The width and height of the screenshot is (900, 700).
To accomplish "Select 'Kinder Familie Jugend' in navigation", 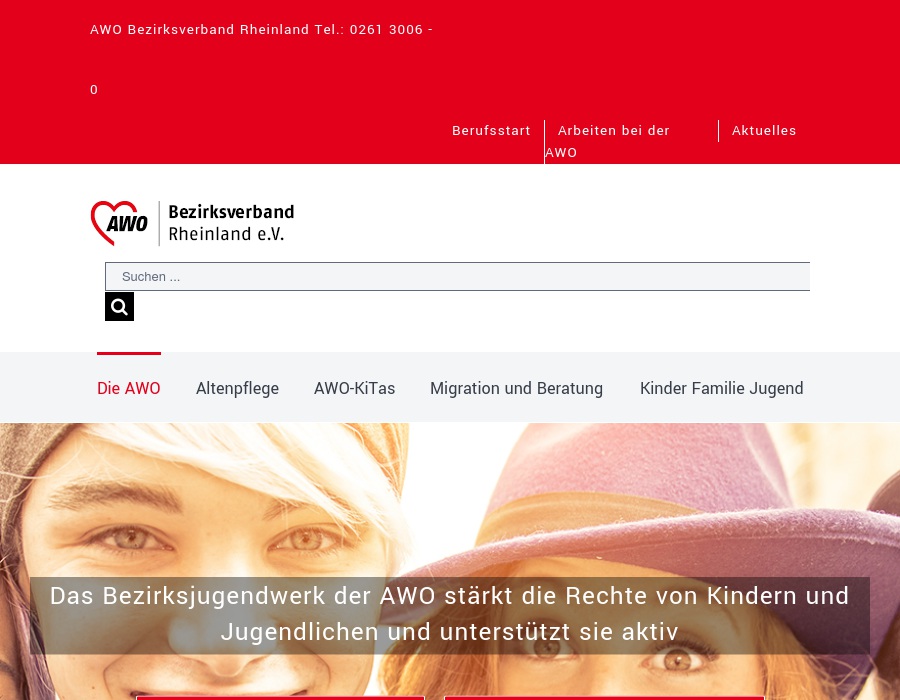I will click(721, 388).
